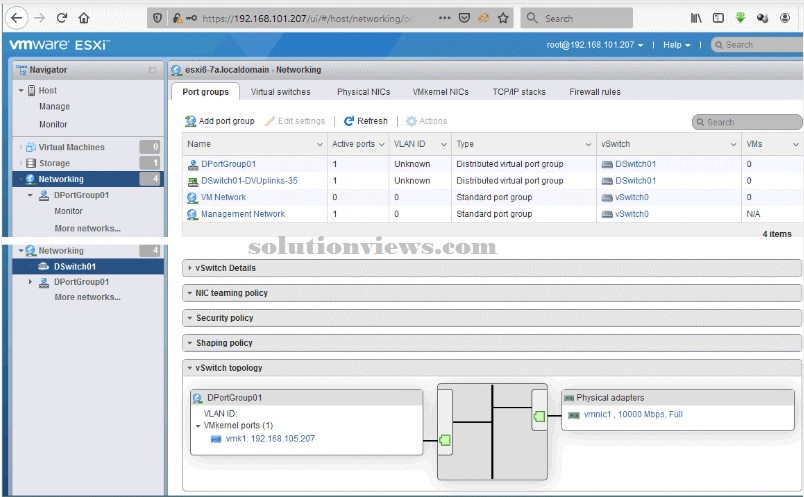Open the vmk1: 192.168.105.207 link

point(270,439)
